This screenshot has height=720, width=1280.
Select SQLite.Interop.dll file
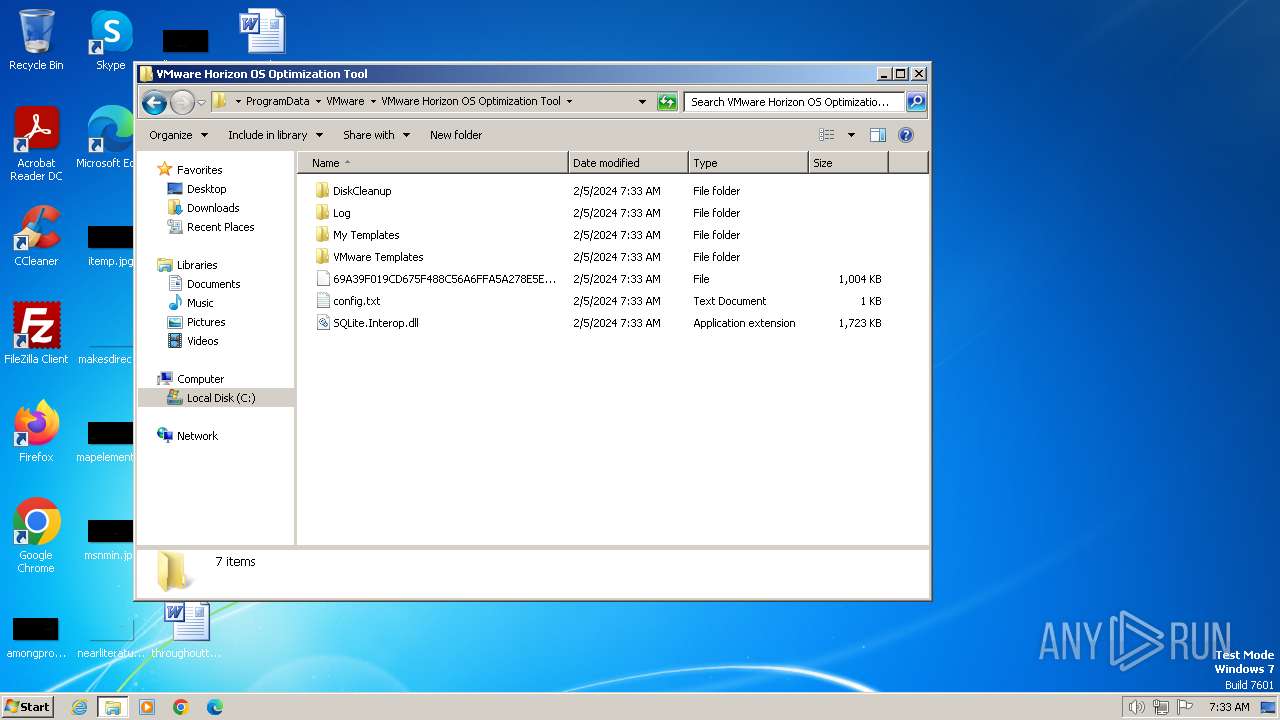click(x=376, y=323)
